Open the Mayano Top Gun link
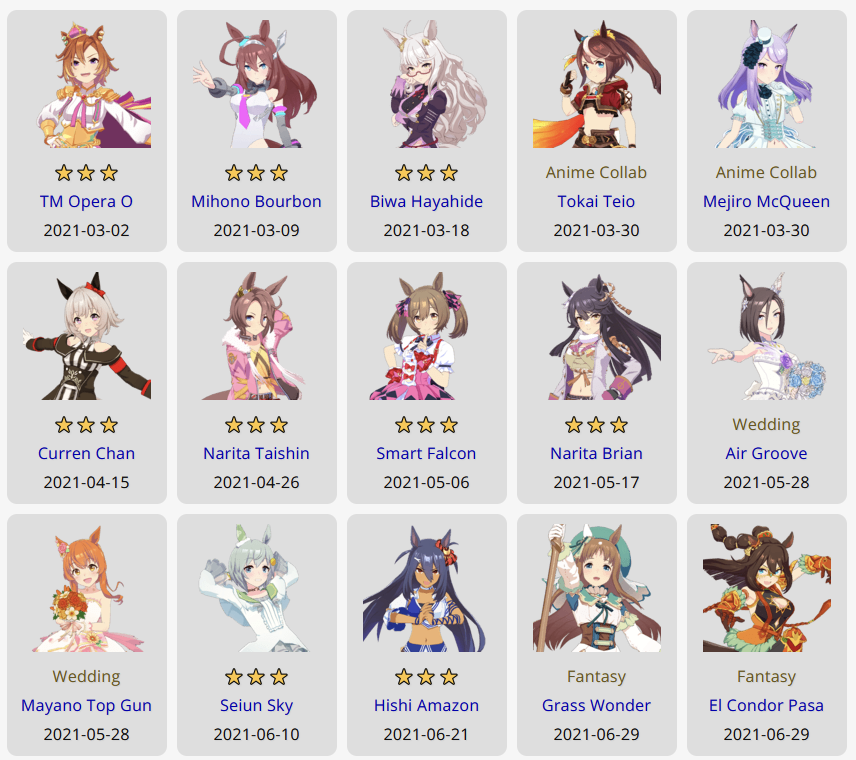This screenshot has height=760, width=856. point(86,705)
